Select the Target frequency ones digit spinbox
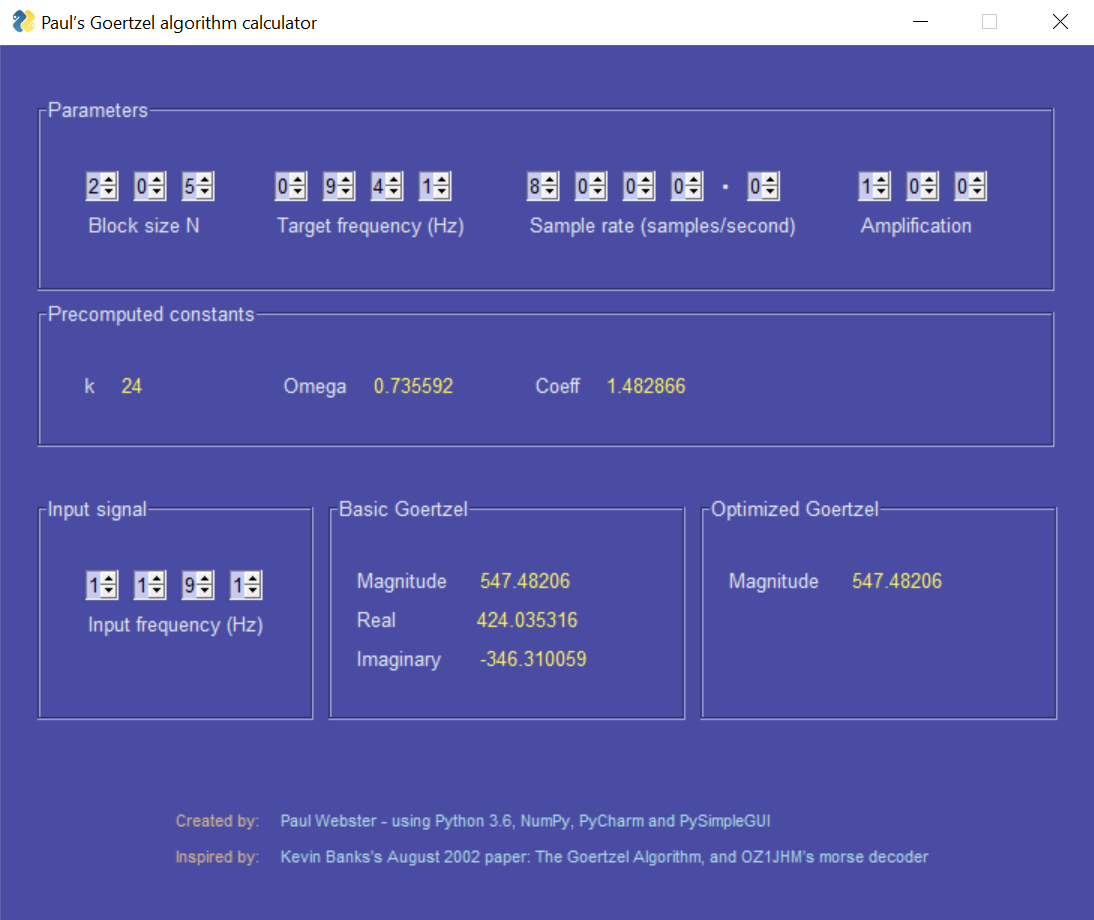Screen dimensions: 1094x920 (435, 186)
